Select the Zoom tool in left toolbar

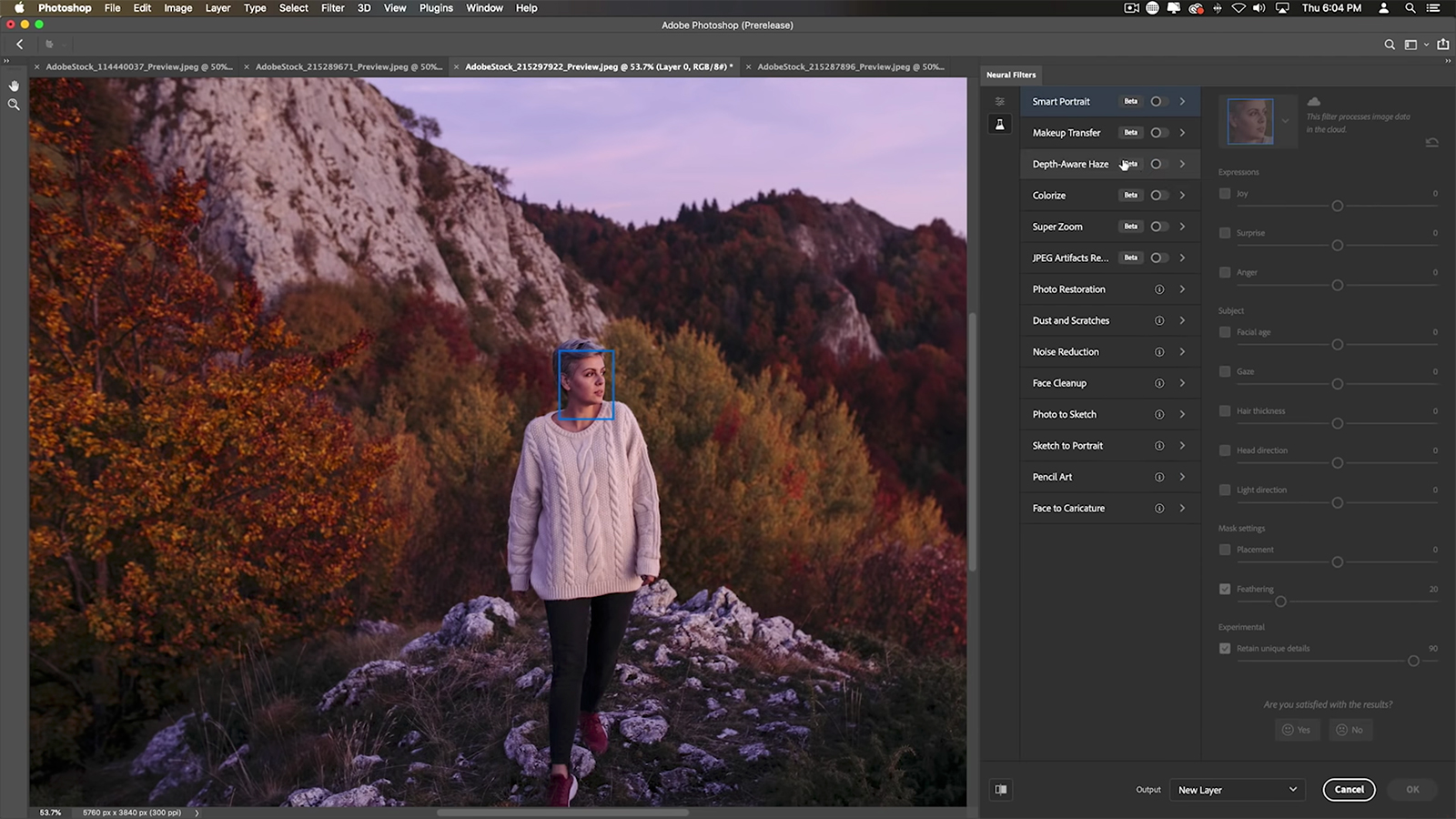[14, 105]
